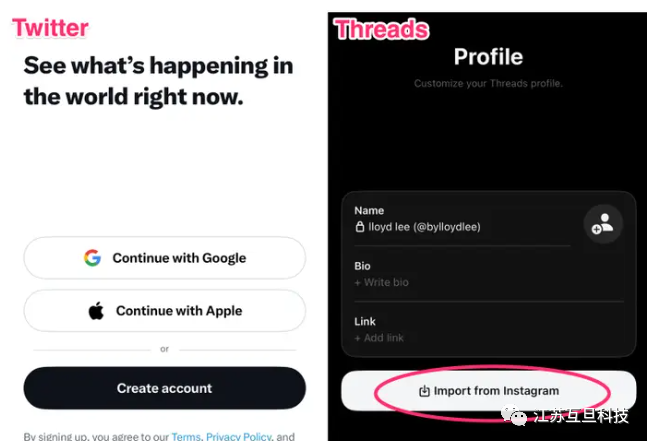Open the Privacy Policy link
This screenshot has height=445, width=650.
239,437
